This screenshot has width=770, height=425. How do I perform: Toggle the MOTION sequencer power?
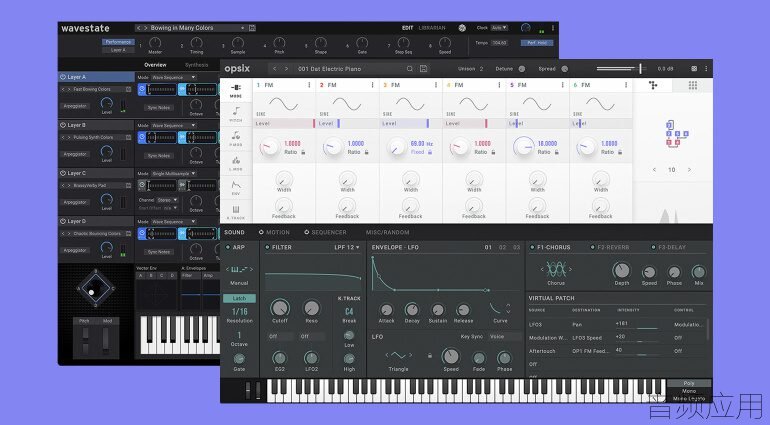coord(261,232)
